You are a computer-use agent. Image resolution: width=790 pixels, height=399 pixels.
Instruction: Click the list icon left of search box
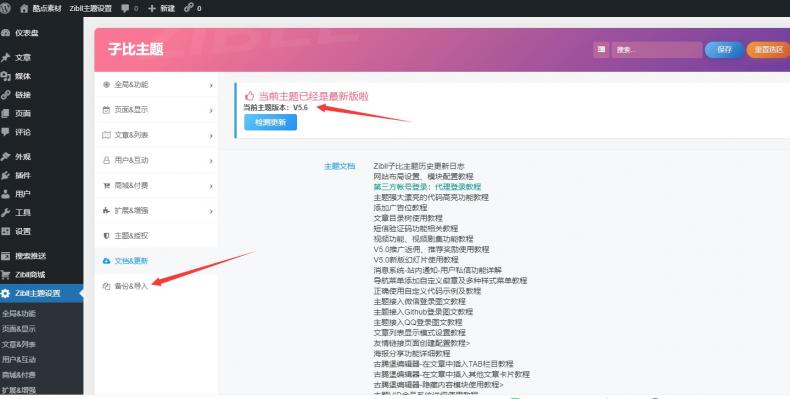pos(601,49)
